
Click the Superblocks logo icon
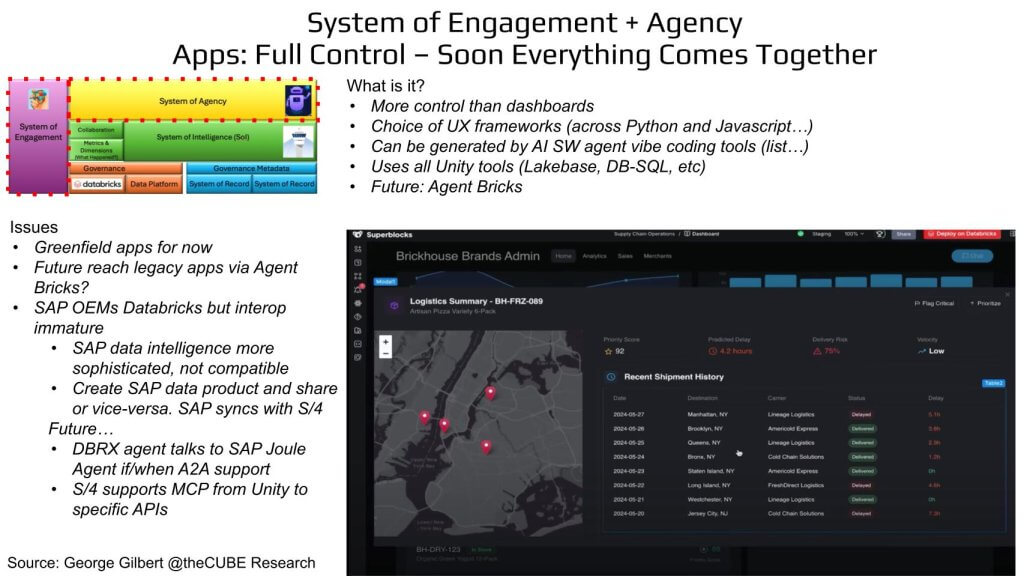coord(357,234)
